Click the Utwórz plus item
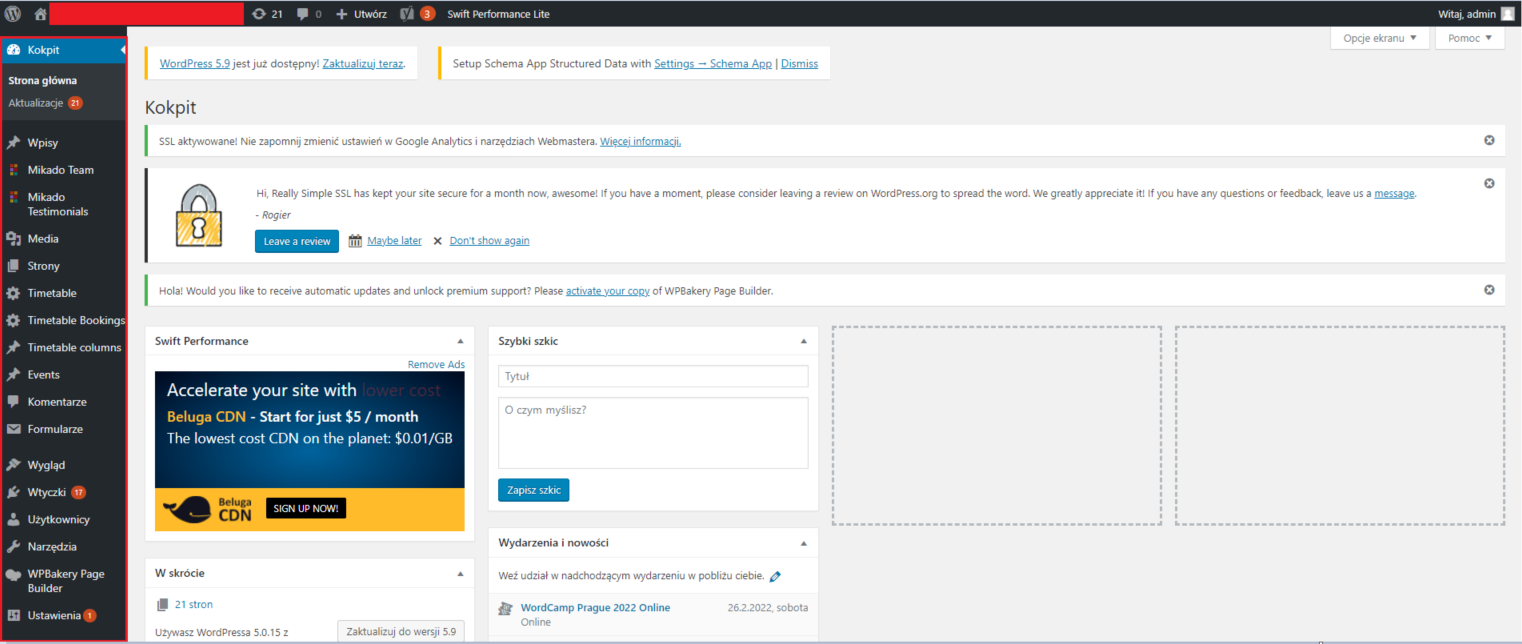1522x644 pixels. 361,14
